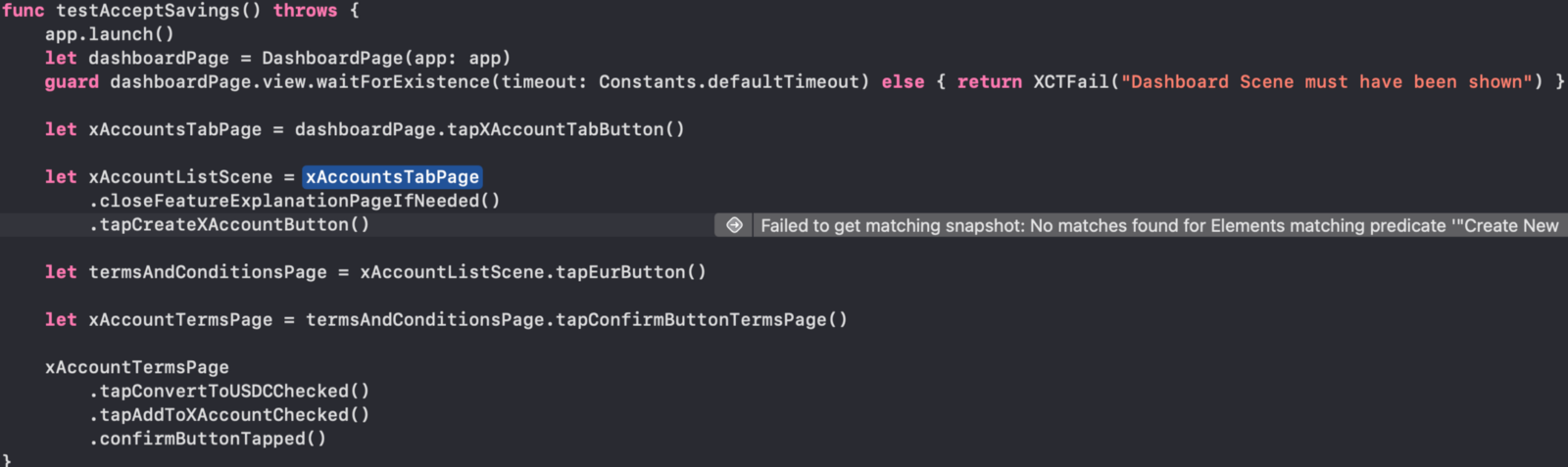The height and width of the screenshot is (467, 1568).
Task: Click the tapEurButton() method call
Action: point(630,272)
